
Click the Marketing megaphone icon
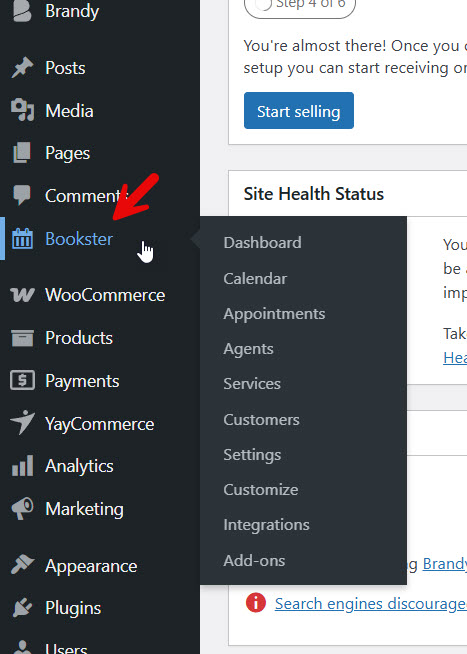(x=22, y=508)
